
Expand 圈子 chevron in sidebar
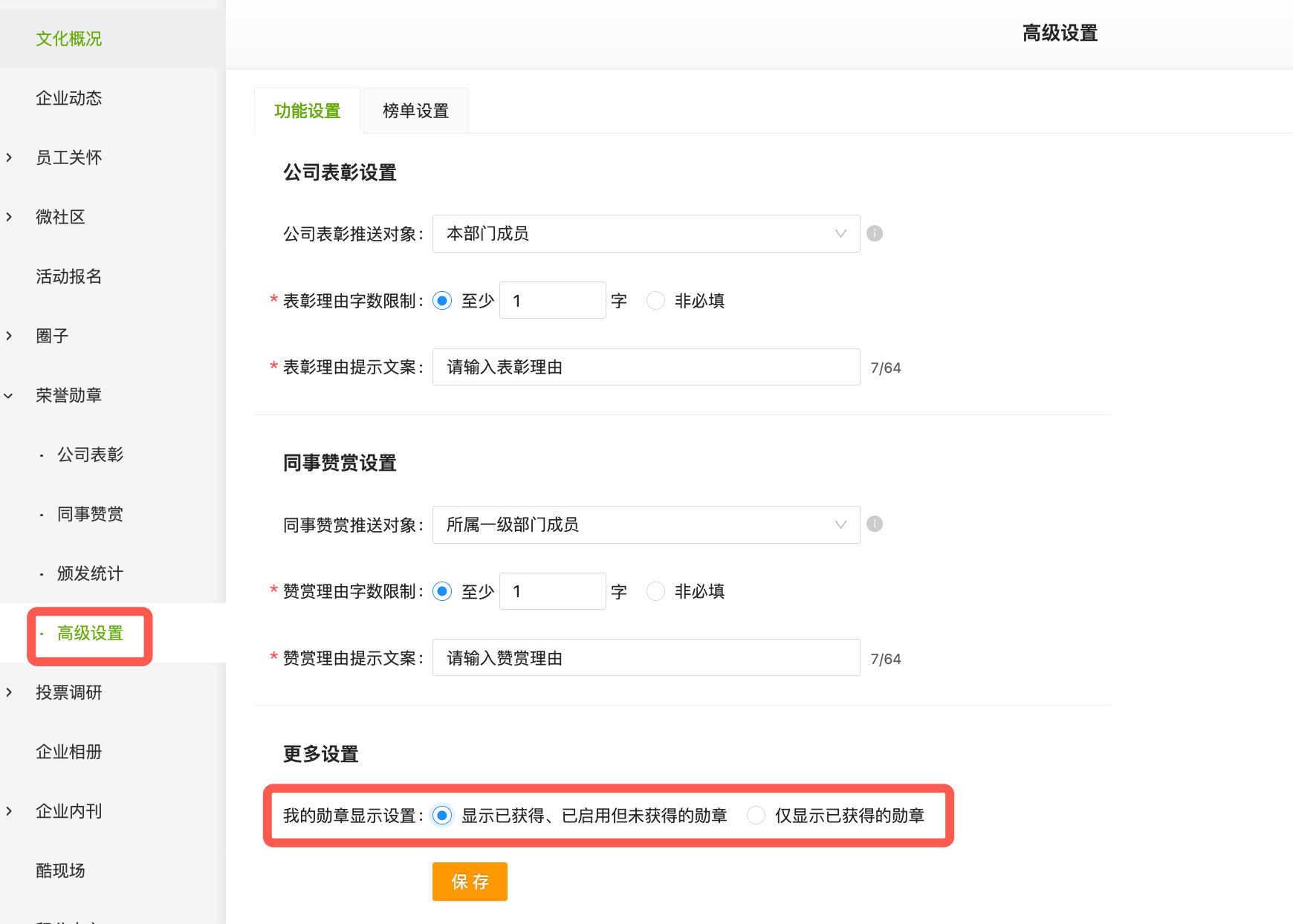[x=9, y=336]
